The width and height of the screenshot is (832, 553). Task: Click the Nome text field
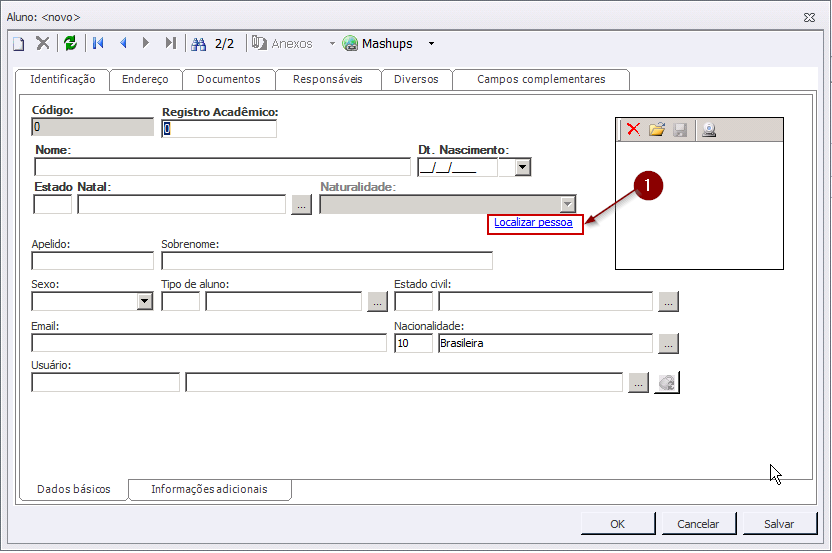222,167
